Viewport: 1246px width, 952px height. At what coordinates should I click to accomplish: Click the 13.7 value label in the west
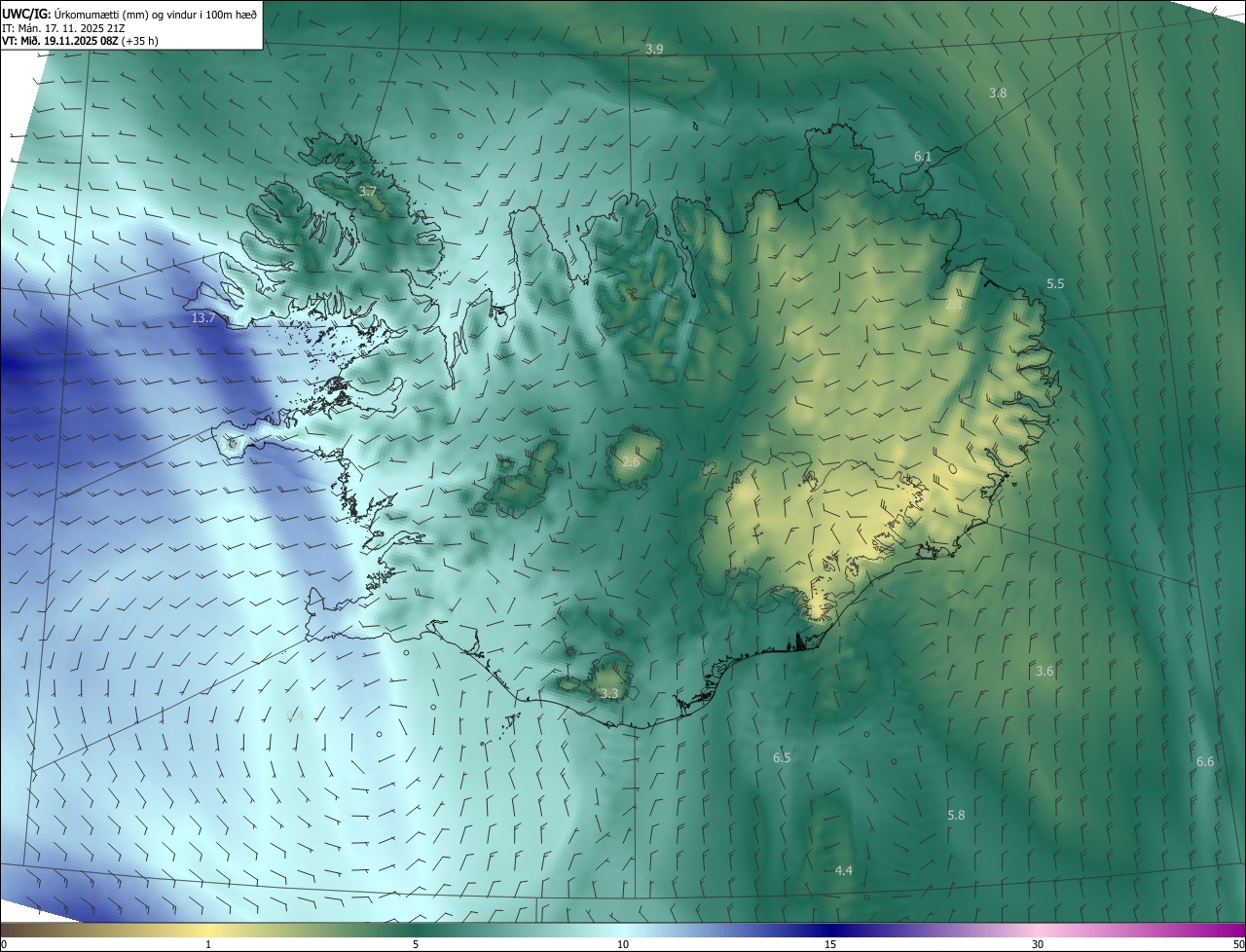[203, 318]
